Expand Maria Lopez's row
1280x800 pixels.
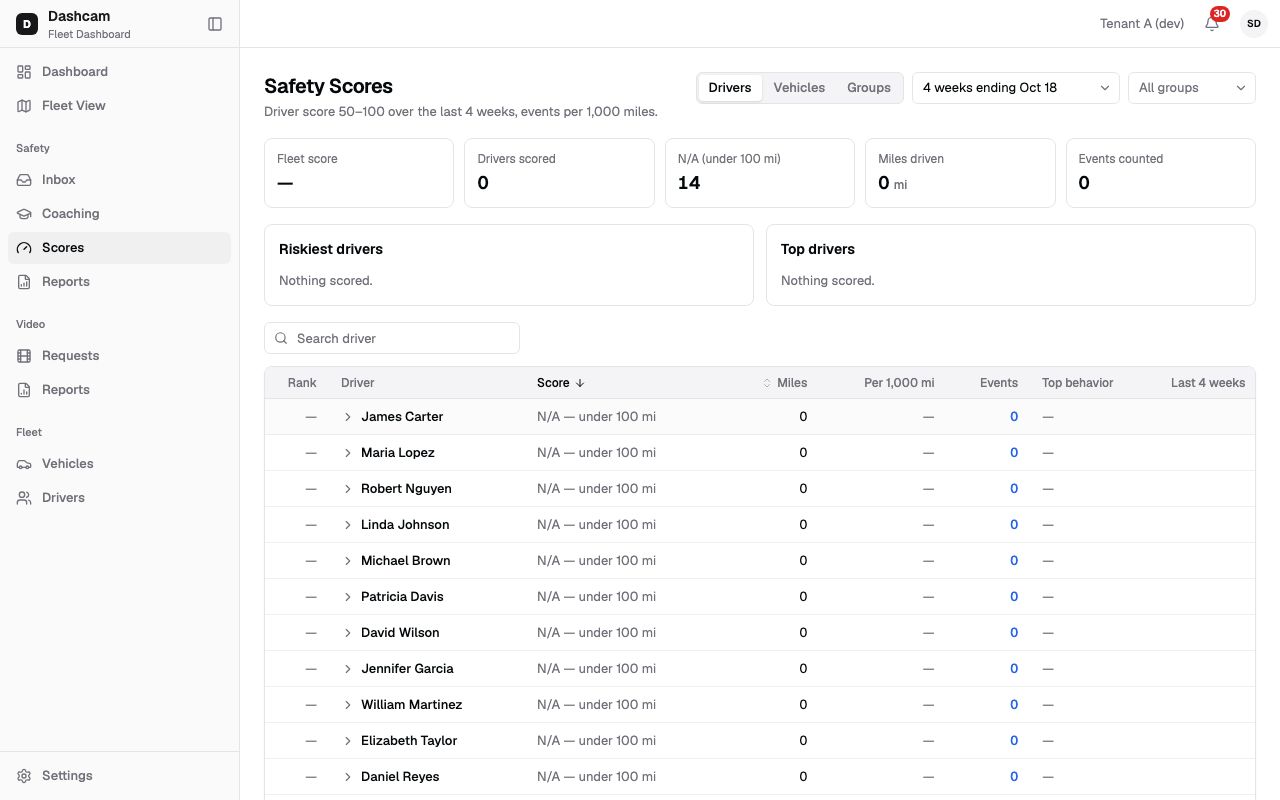click(348, 453)
